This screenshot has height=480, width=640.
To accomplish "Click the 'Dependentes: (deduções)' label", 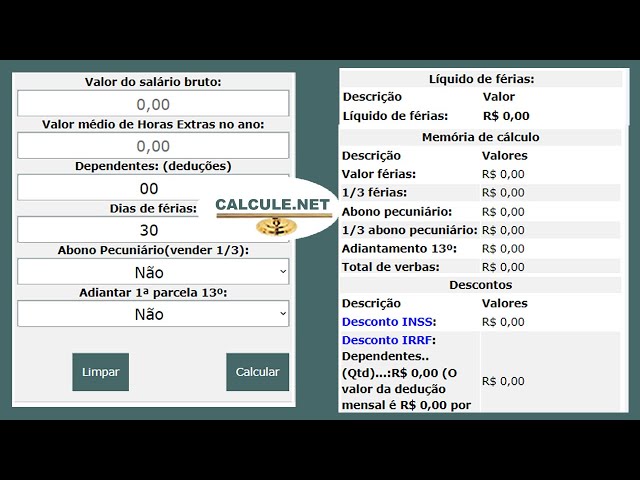I will [153, 166].
